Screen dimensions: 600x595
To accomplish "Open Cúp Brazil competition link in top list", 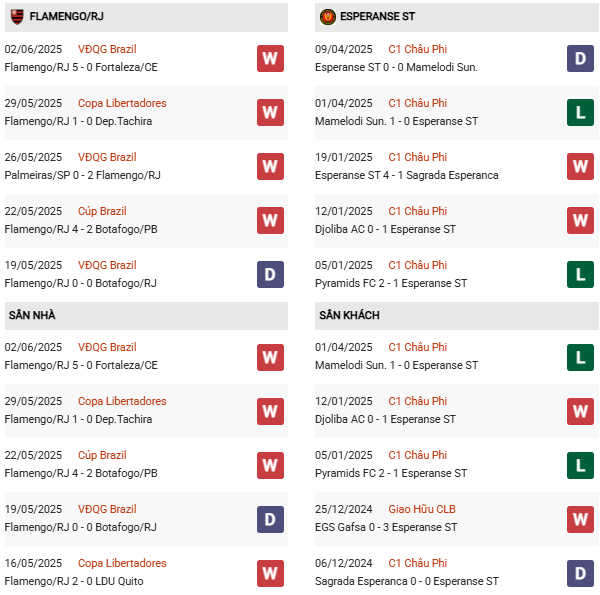I will tap(102, 211).
